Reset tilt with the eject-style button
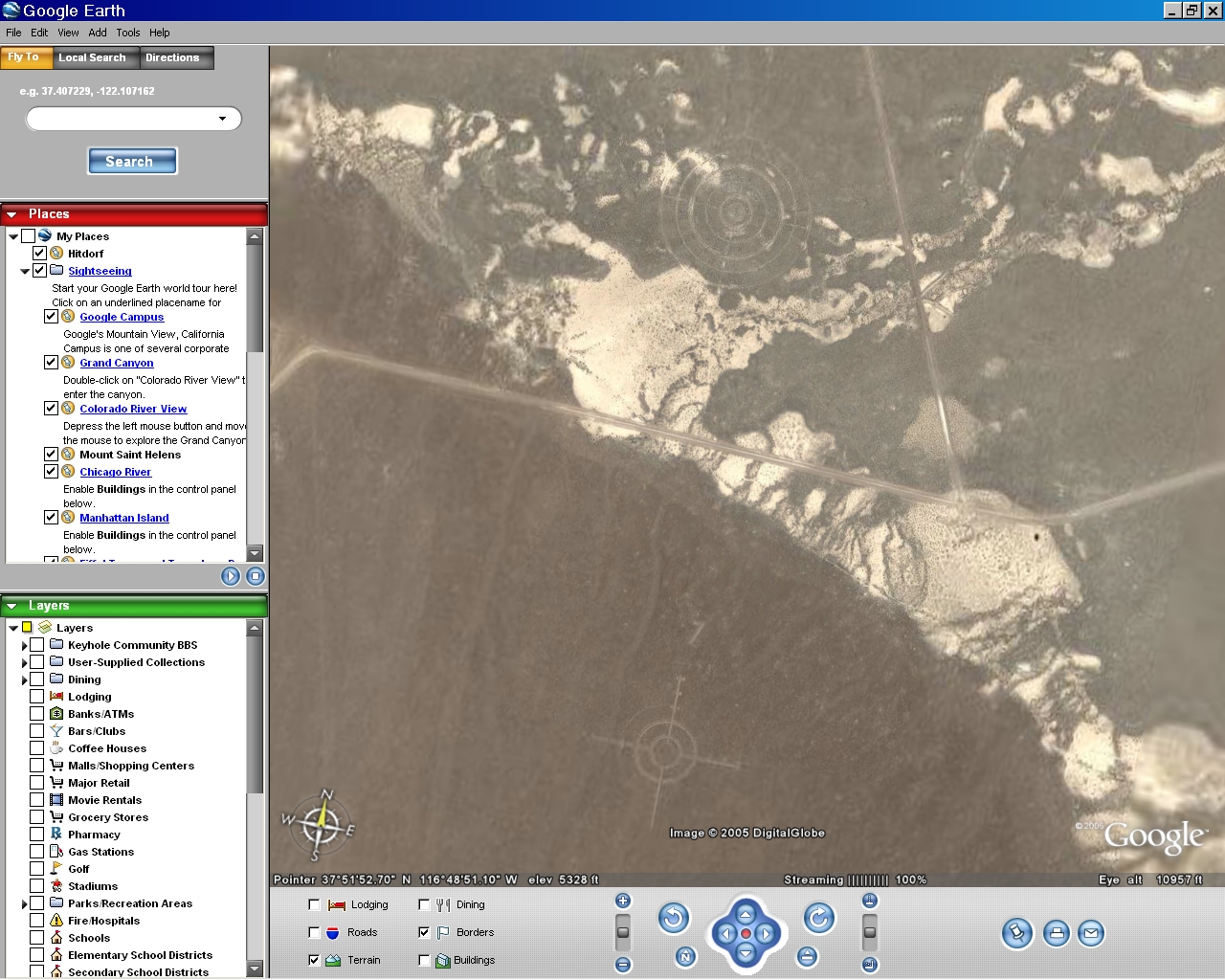 point(807,956)
